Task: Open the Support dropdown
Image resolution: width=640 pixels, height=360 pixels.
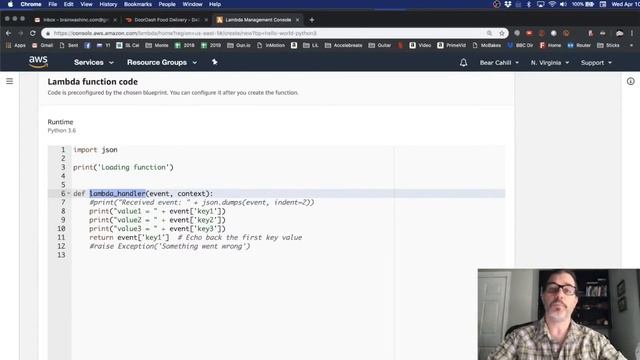Action: 596,62
